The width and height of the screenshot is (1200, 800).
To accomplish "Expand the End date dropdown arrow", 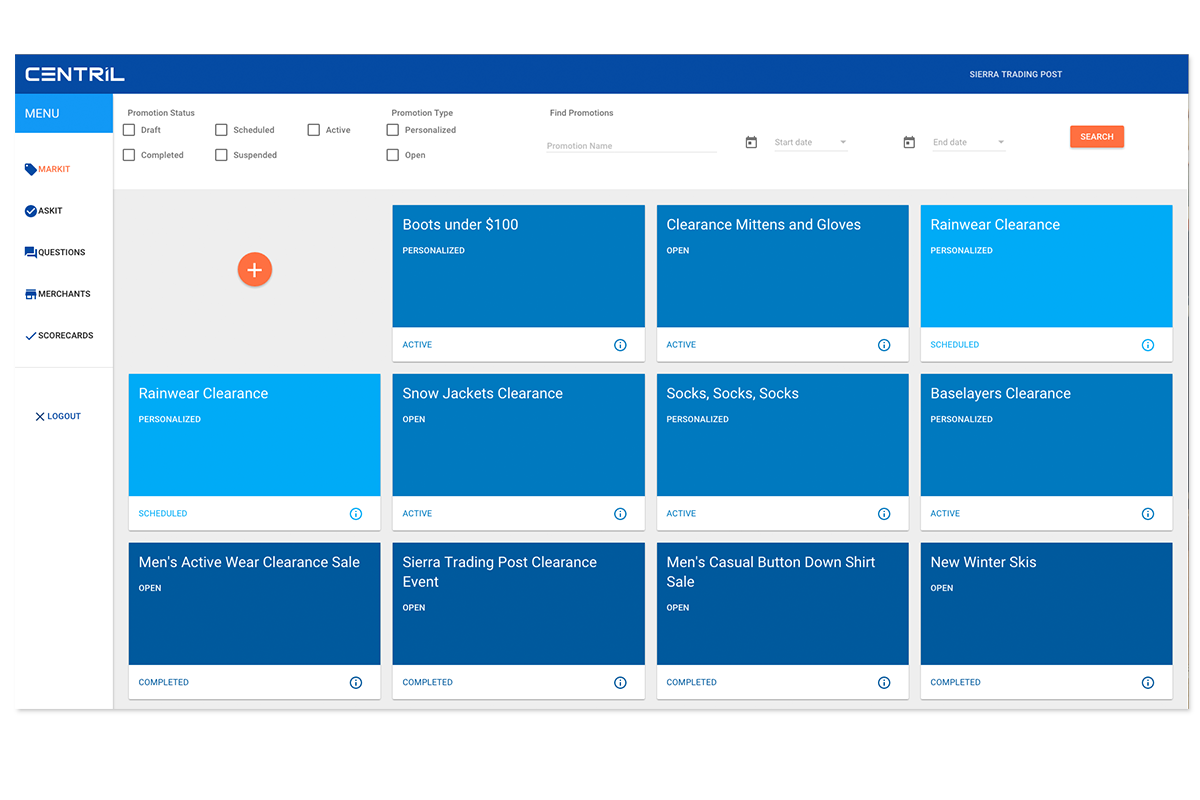I will pyautogui.click(x=1001, y=142).
